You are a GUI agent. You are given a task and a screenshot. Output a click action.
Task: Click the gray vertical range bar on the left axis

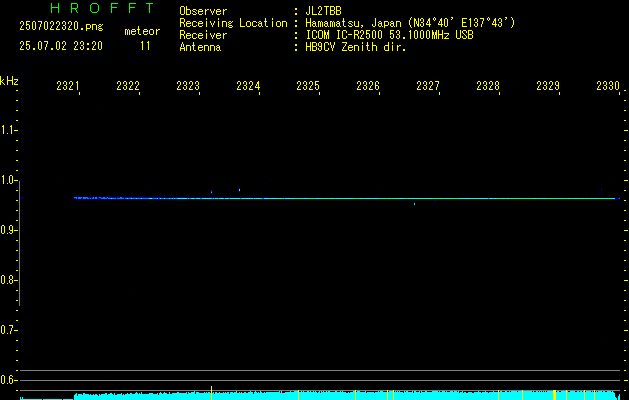[x=19, y=243]
